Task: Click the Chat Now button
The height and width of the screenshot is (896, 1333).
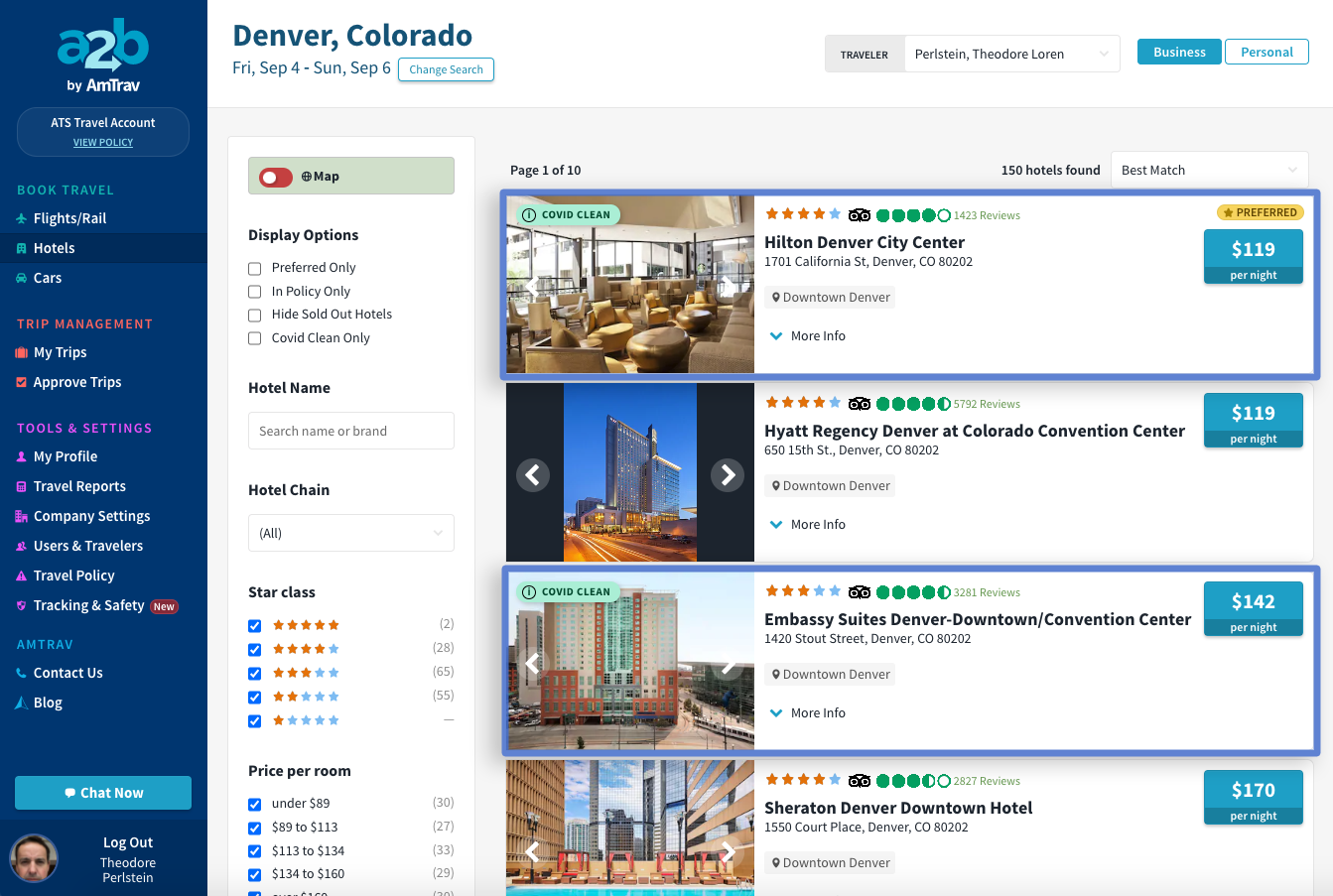Action: tap(103, 793)
